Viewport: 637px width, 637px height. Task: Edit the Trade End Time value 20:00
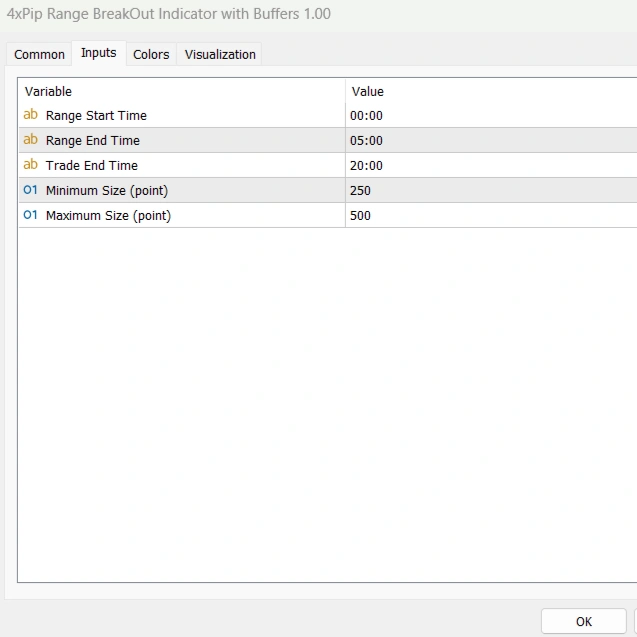pos(367,166)
